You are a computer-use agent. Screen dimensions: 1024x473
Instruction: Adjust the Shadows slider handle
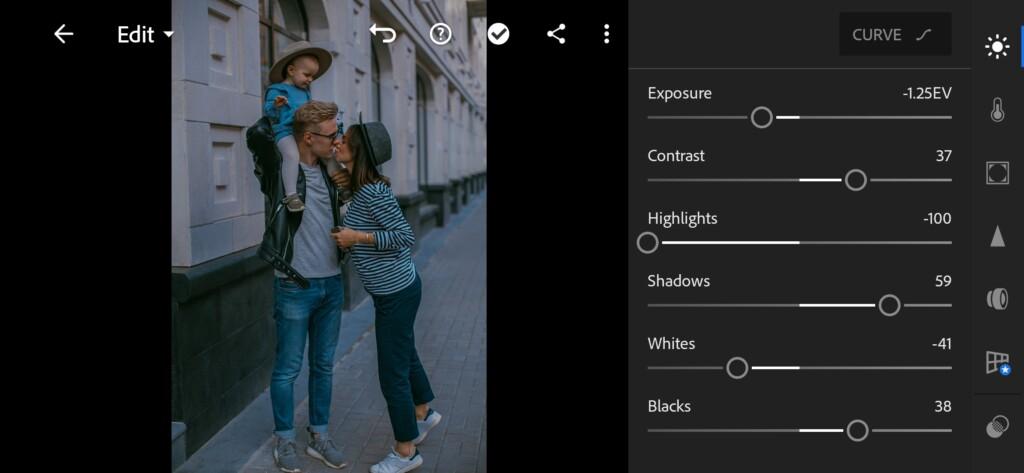coord(889,305)
